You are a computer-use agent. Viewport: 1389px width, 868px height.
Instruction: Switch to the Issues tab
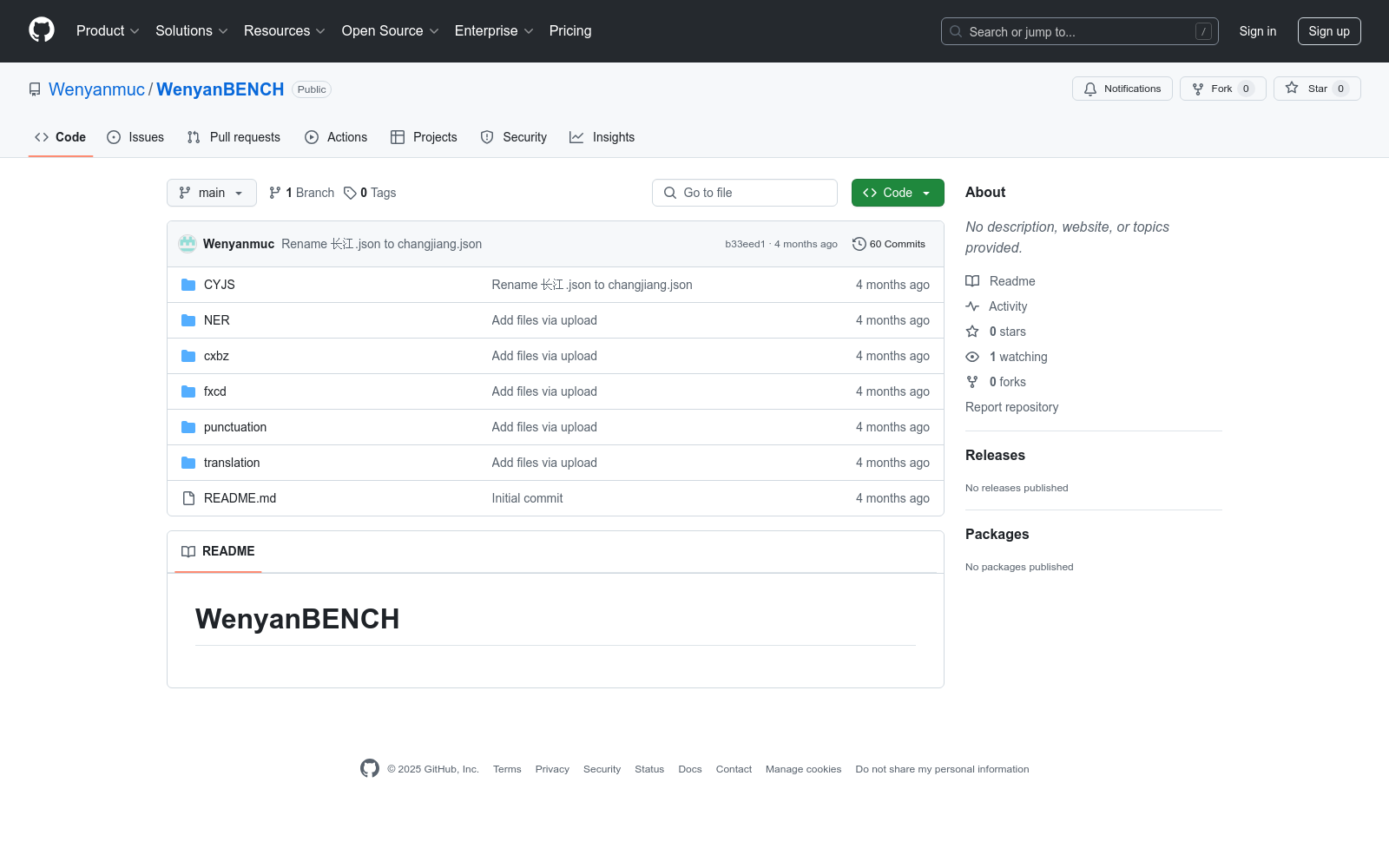pyautogui.click(x=135, y=137)
